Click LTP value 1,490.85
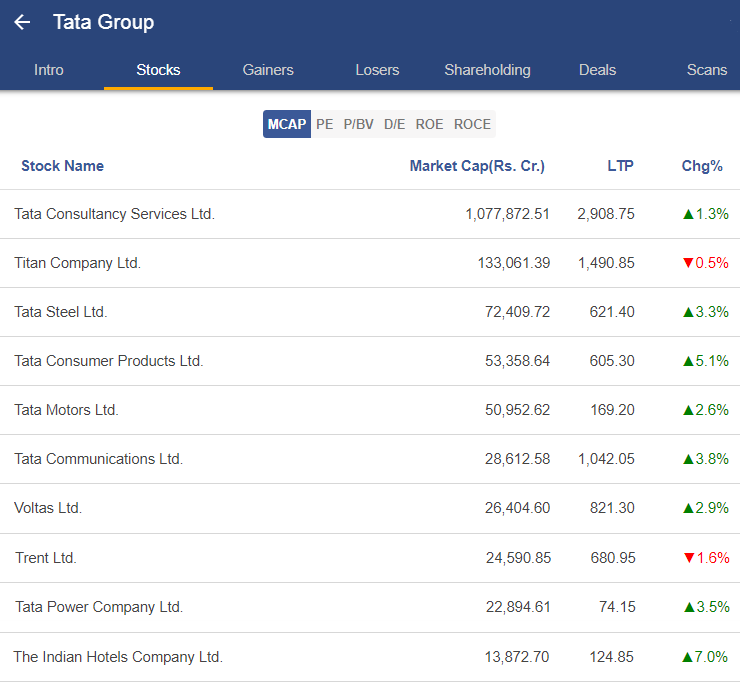This screenshot has height=682, width=740. click(606, 263)
